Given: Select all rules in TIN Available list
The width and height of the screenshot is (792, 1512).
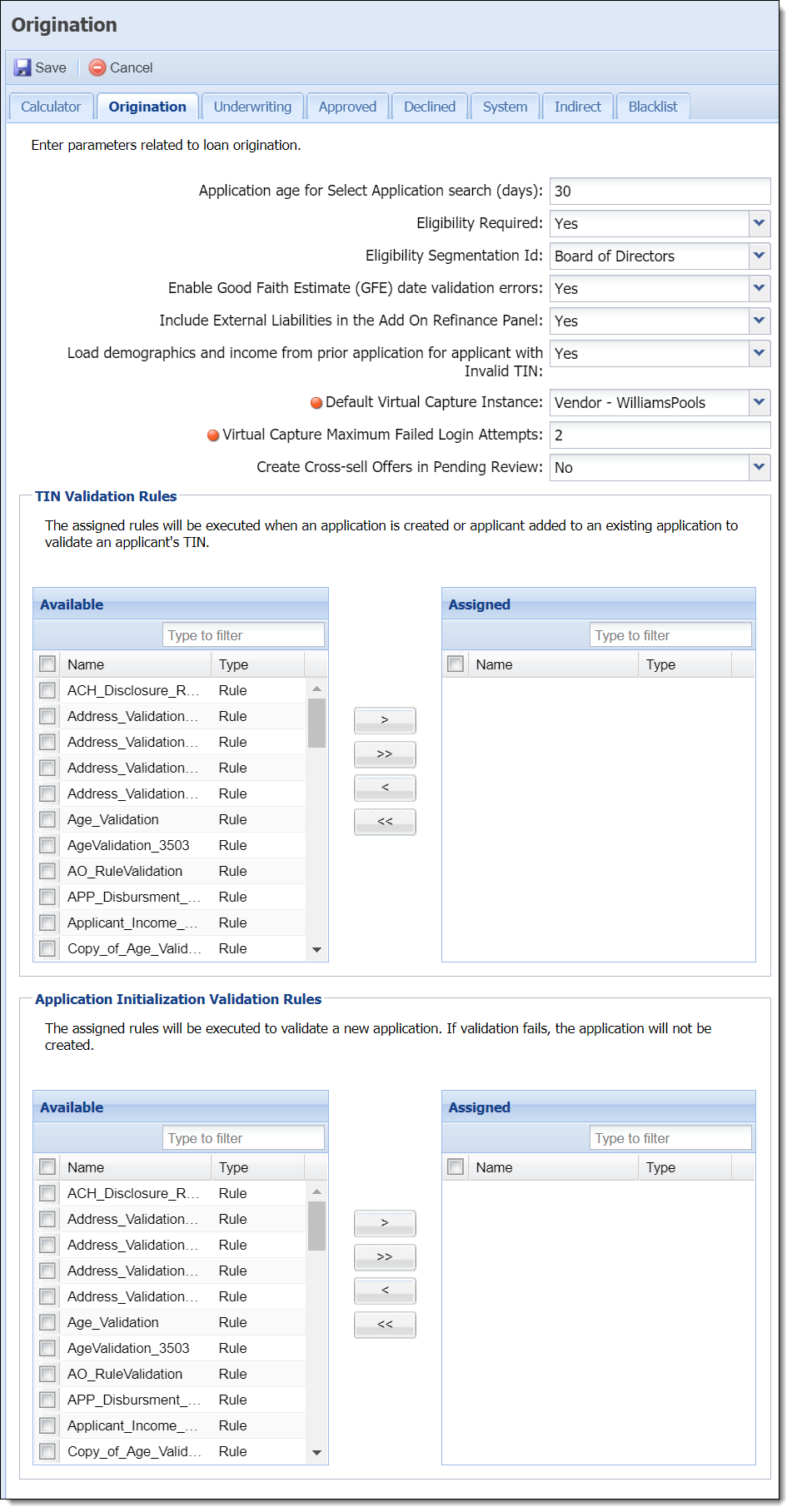Looking at the screenshot, I should coord(47,664).
